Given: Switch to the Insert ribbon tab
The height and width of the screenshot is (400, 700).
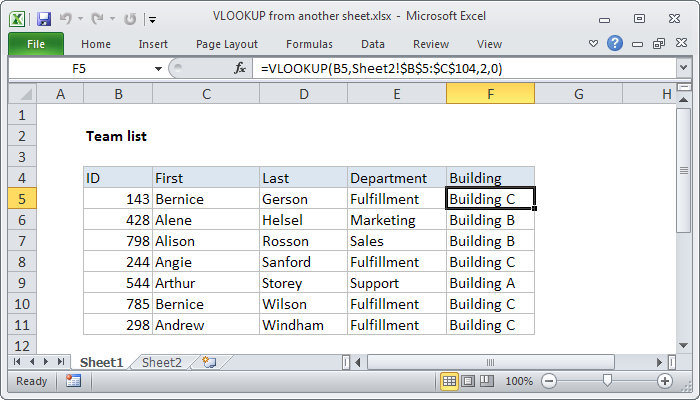Looking at the screenshot, I should [x=153, y=44].
